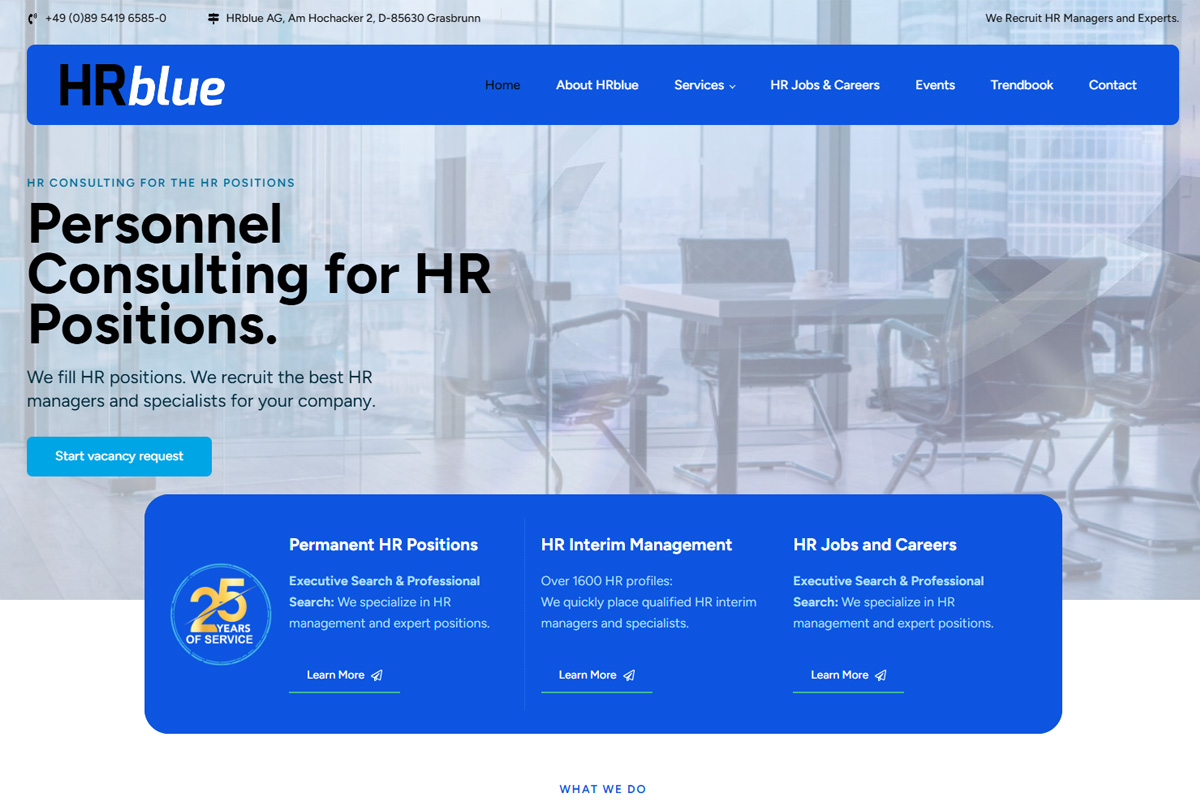The width and height of the screenshot is (1200, 800).
Task: Click main headline 'Personnel Consulting for HR Positions.'
Action: 259,274
